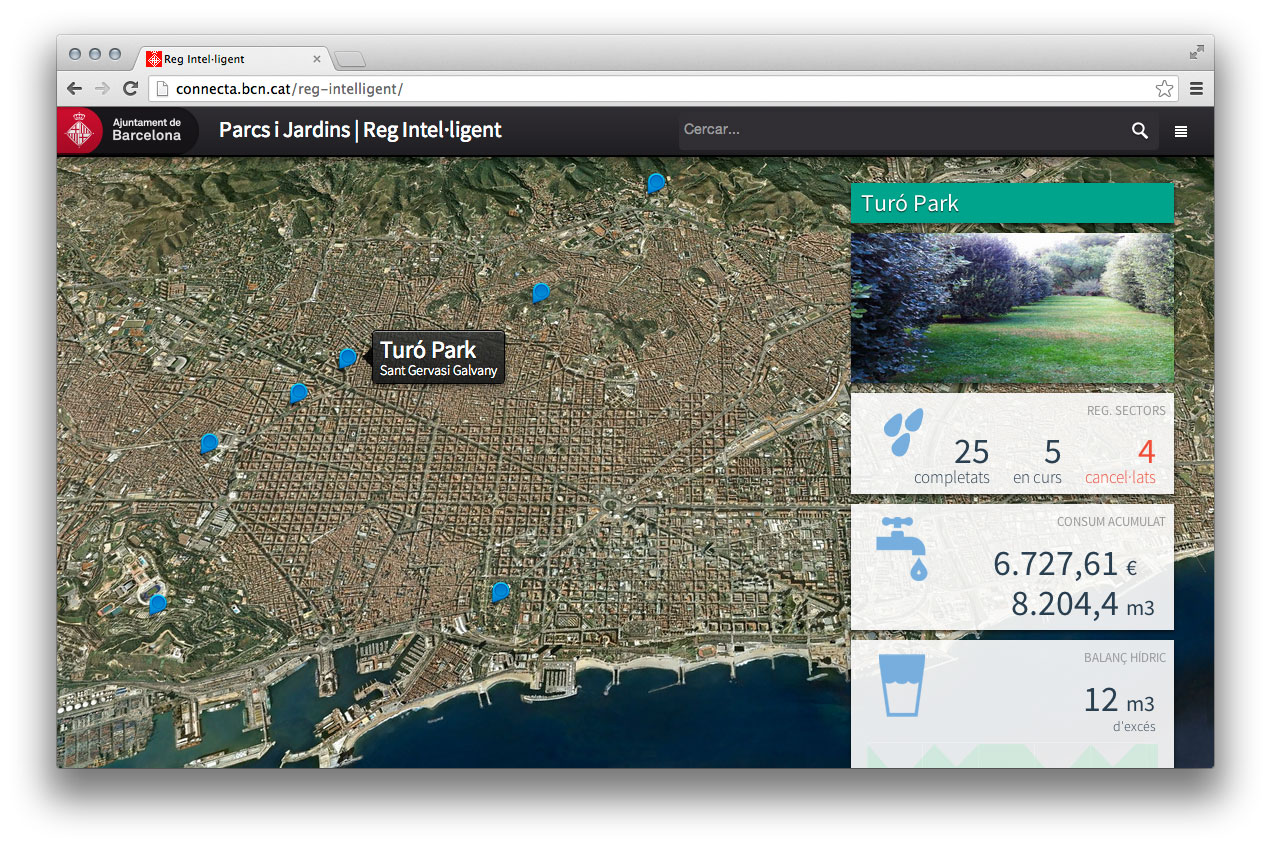The image size is (1271, 847).
Task: Reload the page with refresh icon
Action: pos(130,89)
